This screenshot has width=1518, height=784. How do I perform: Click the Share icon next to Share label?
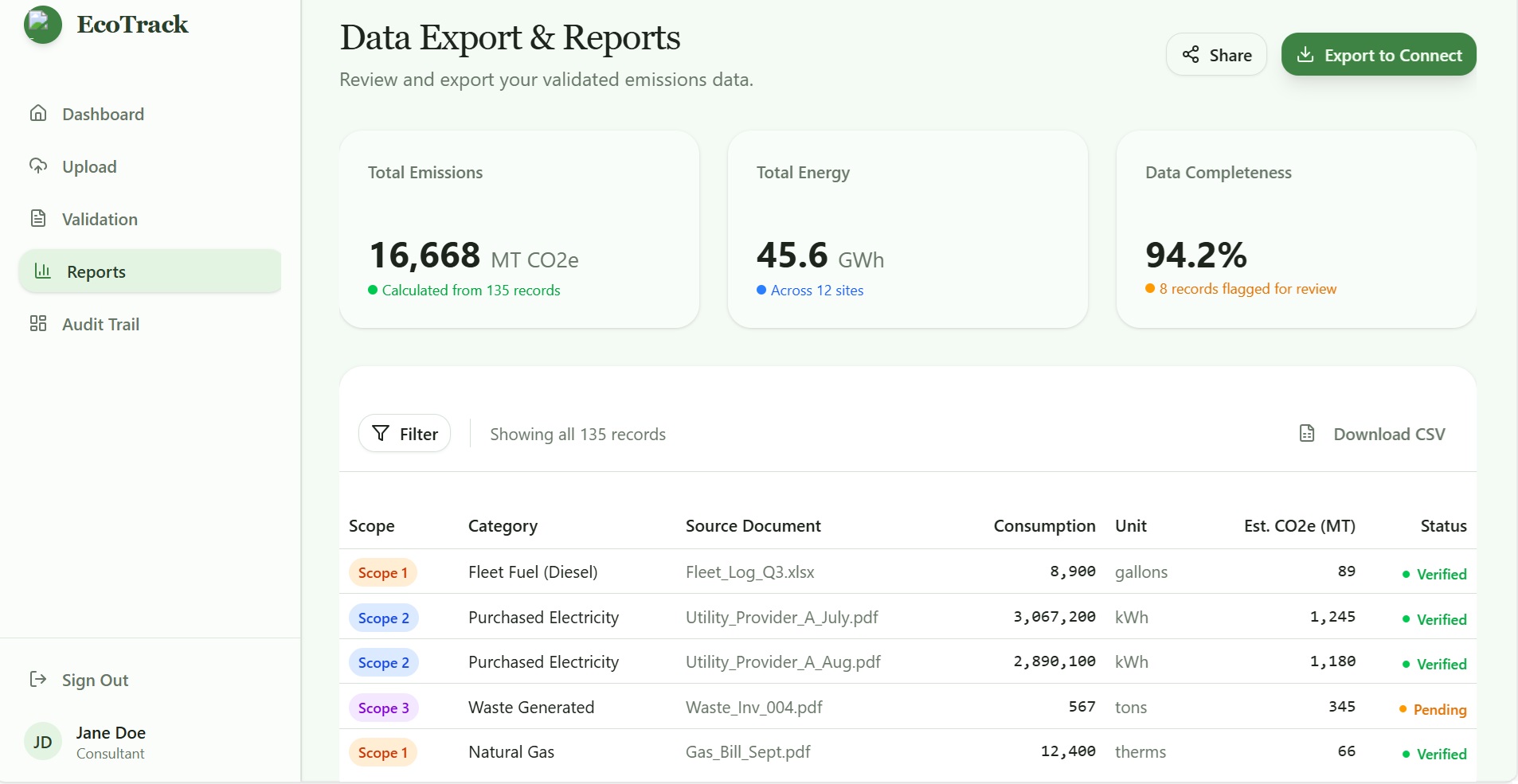coord(1191,54)
